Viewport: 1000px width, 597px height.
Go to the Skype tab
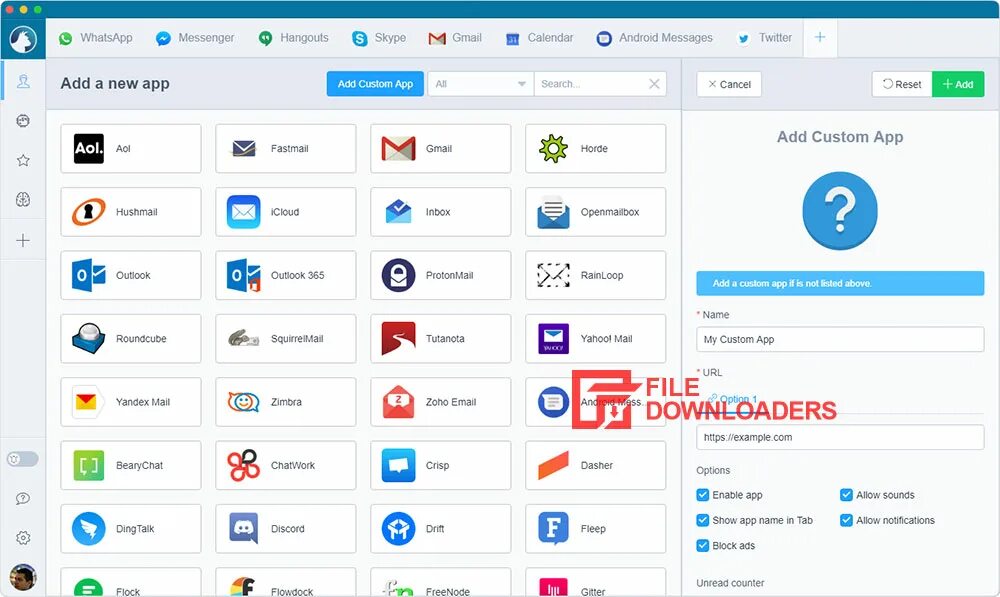379,38
